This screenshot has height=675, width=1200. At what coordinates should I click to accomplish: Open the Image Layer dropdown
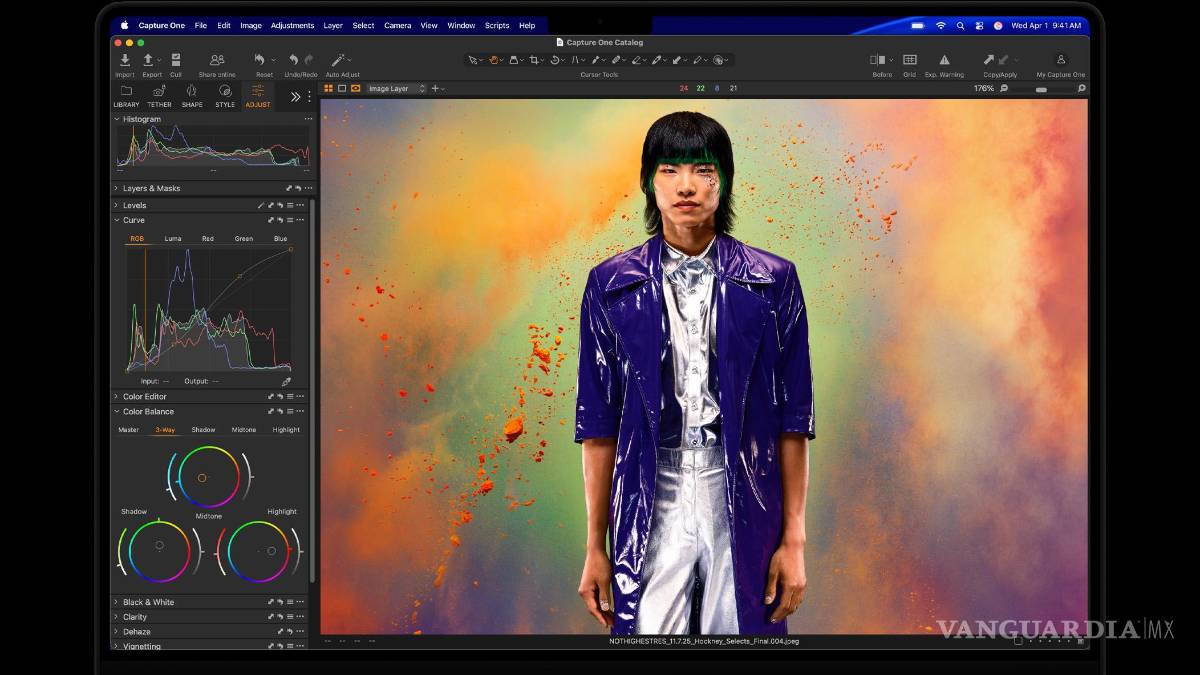[396, 89]
